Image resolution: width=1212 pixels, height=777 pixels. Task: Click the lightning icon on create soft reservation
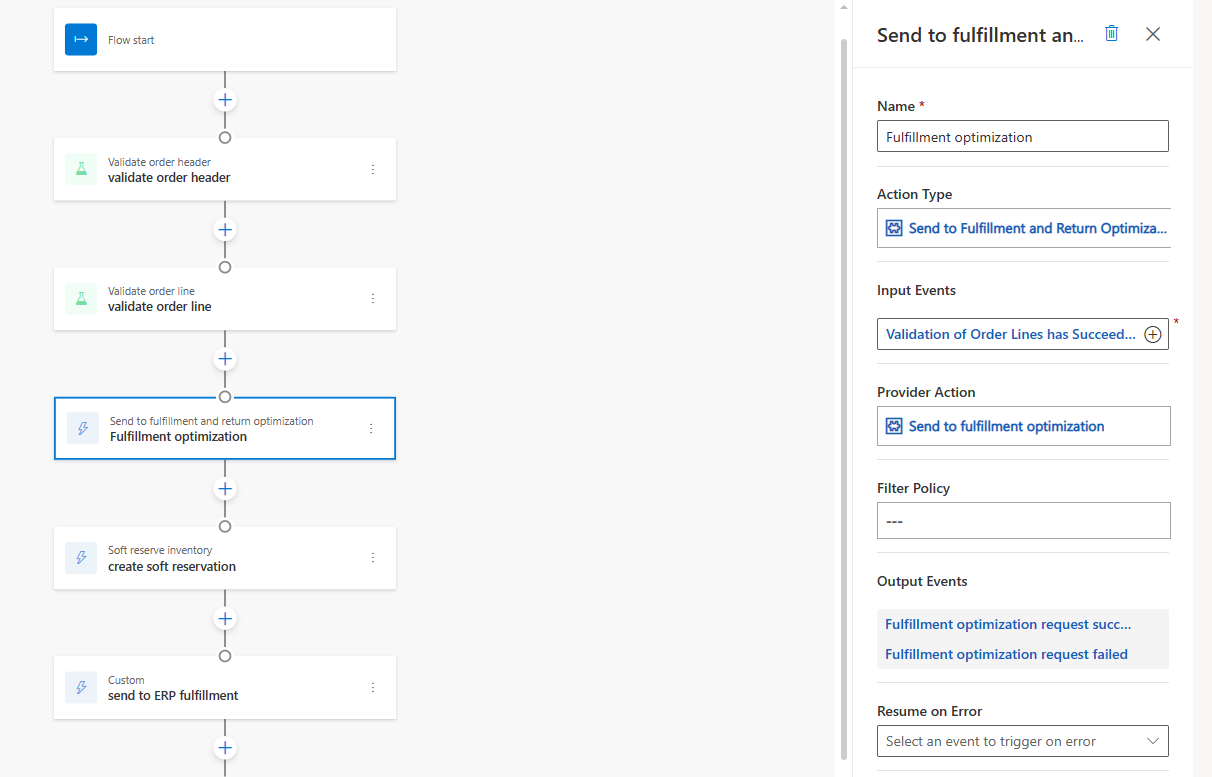tap(81, 558)
